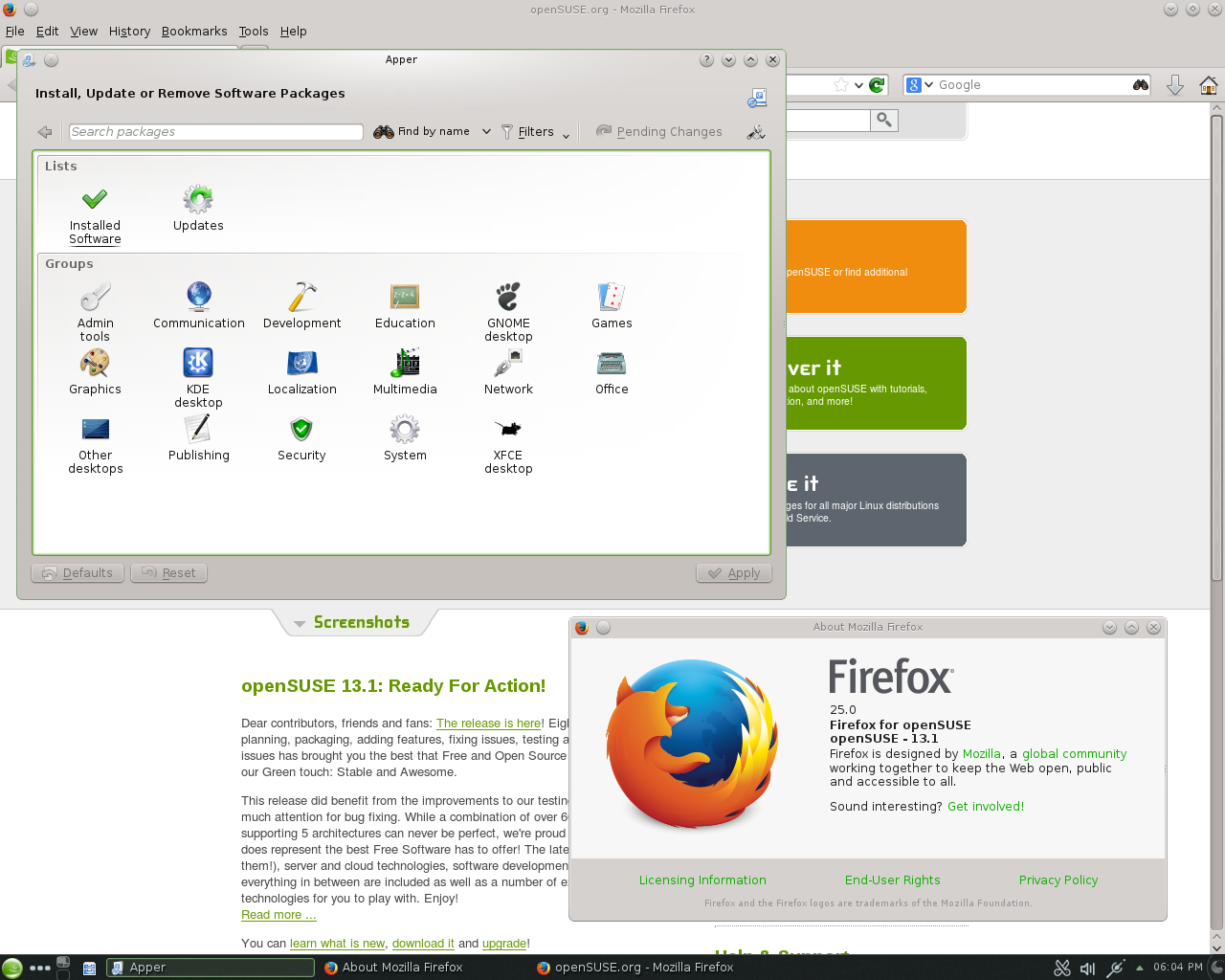Open Apper settings wrench icon
The image size is (1225, 980).
pyautogui.click(x=756, y=132)
